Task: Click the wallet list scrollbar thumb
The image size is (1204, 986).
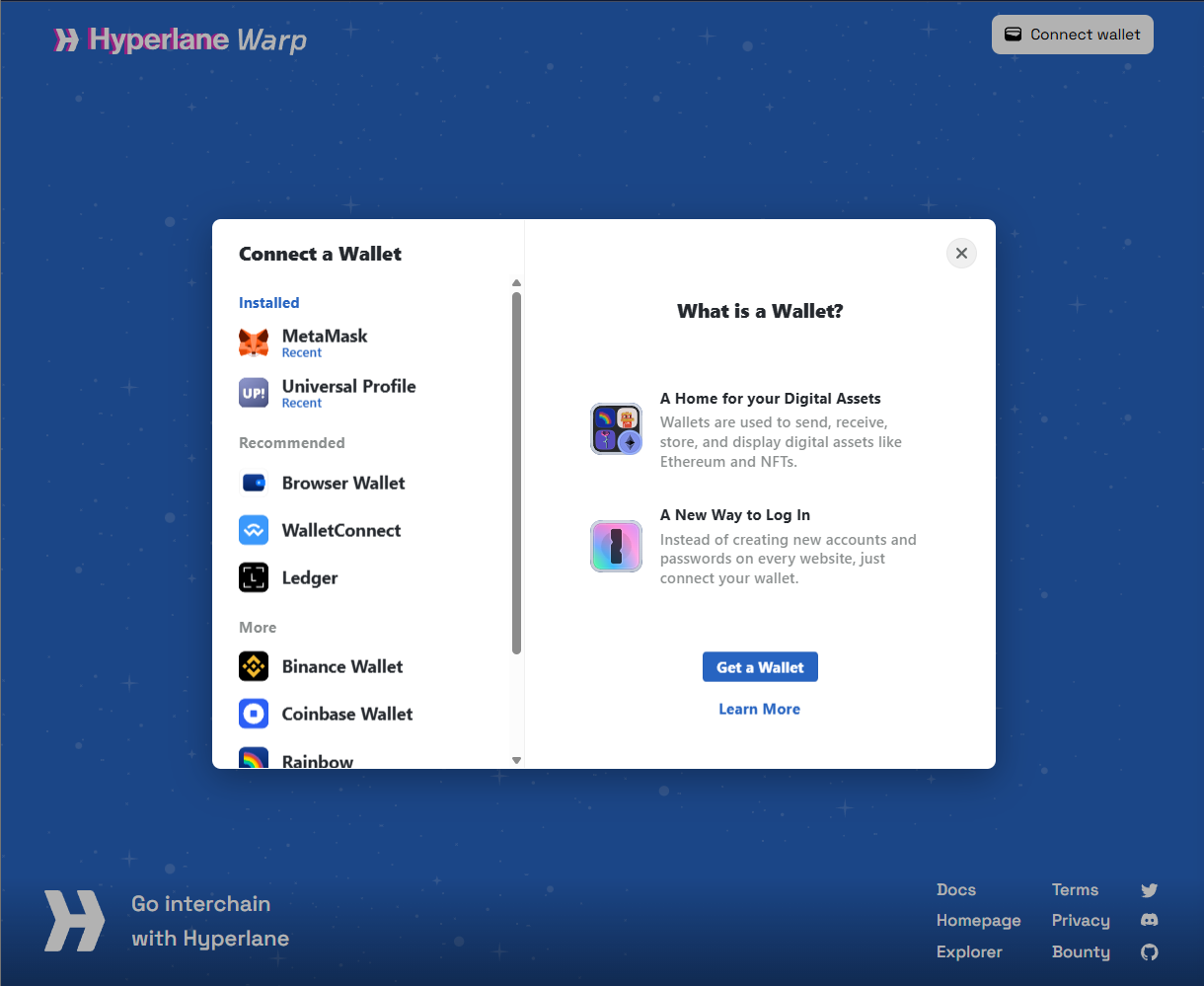Action: pyautogui.click(x=516, y=473)
